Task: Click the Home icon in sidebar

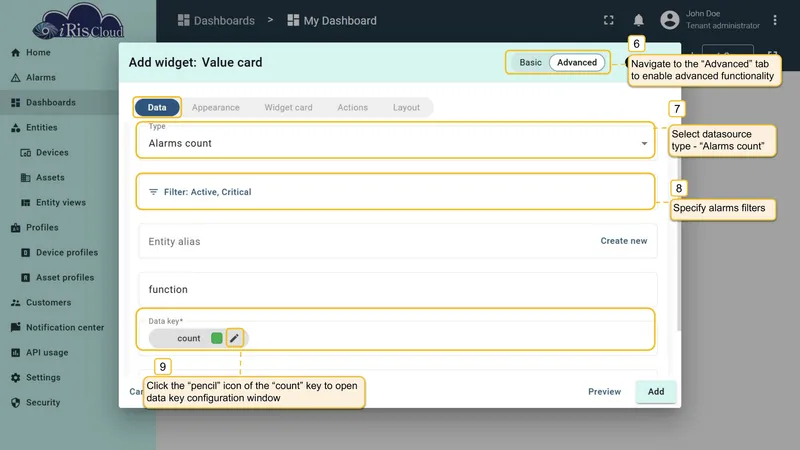Action: (x=16, y=53)
